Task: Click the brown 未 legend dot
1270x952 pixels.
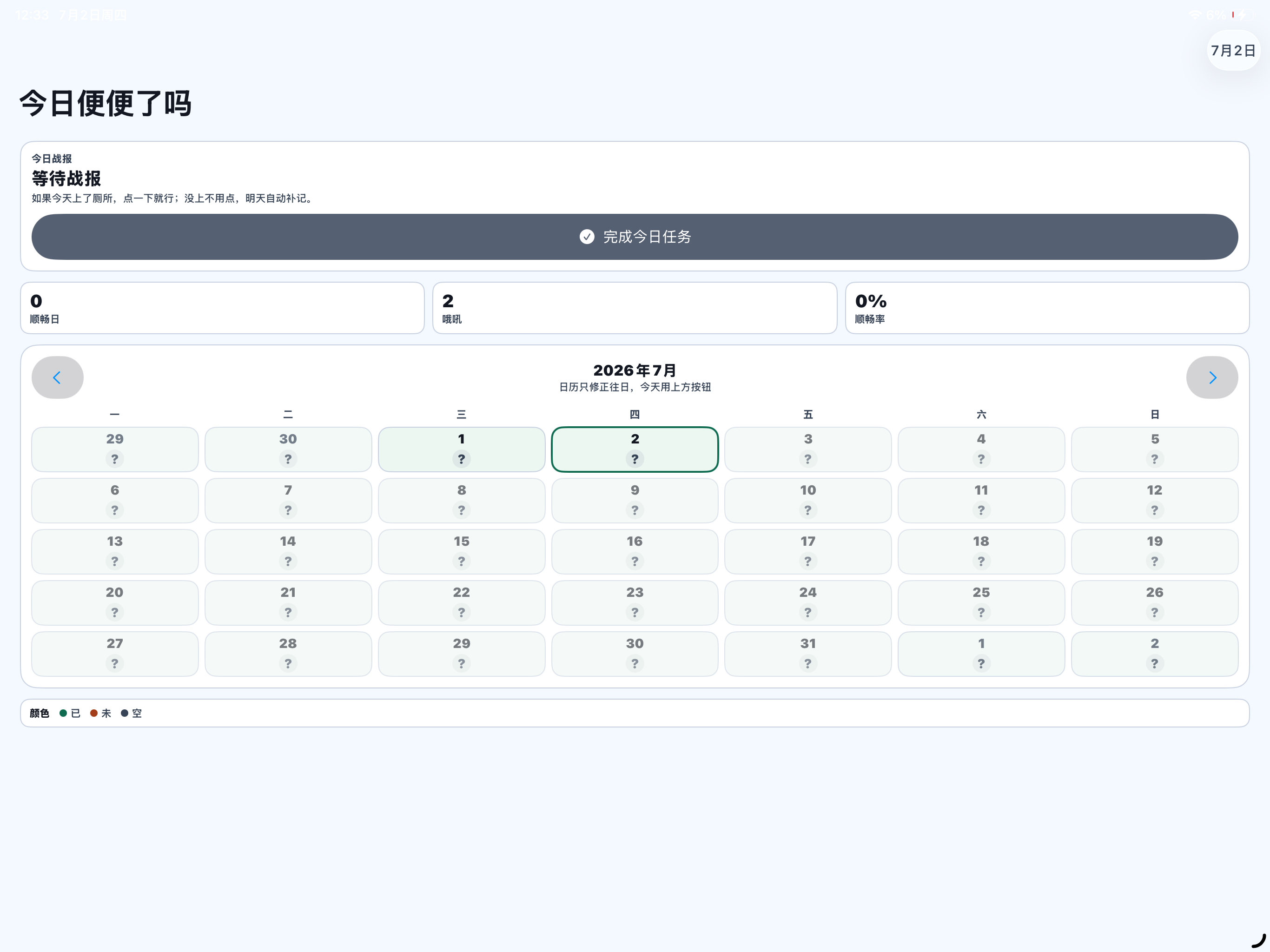Action: point(93,713)
